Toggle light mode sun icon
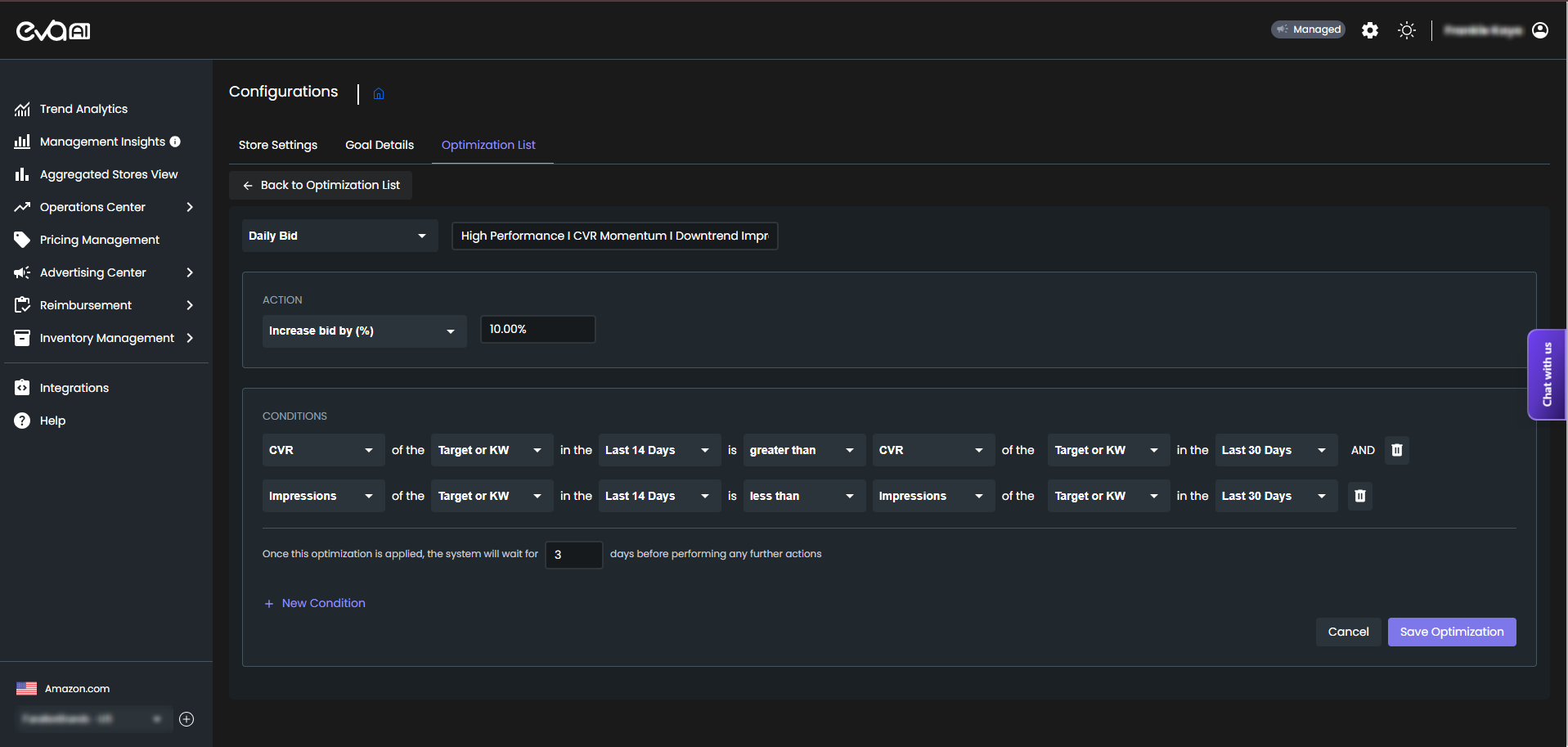 click(x=1406, y=30)
